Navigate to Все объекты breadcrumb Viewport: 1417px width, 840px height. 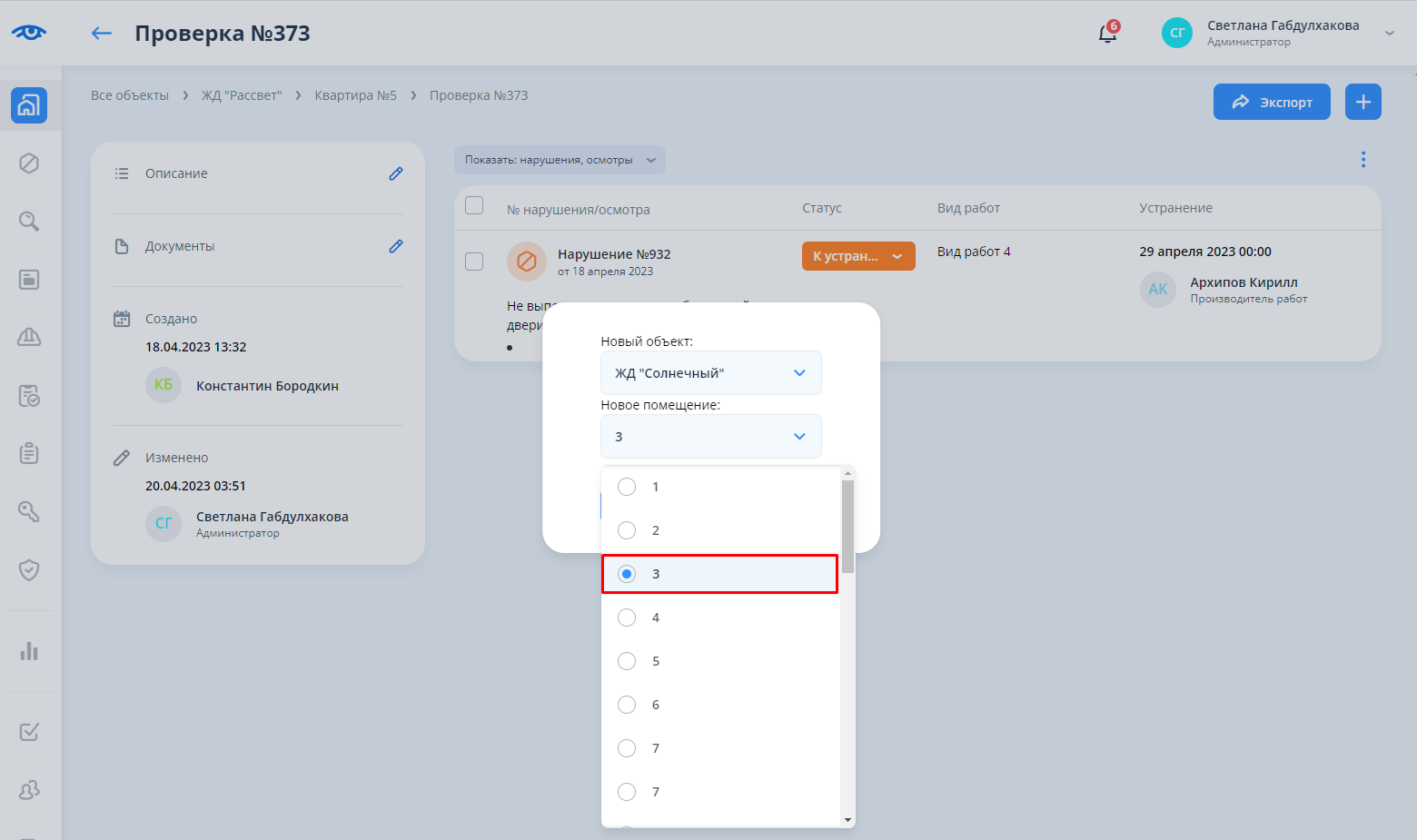coord(130,95)
